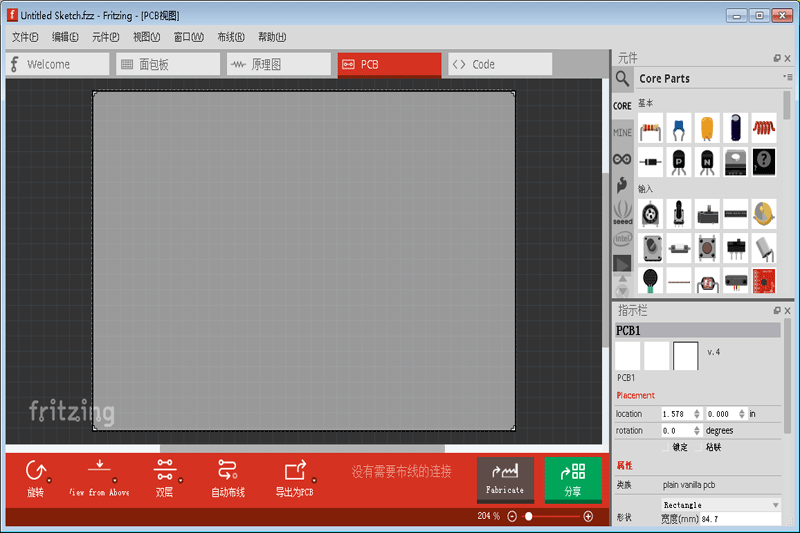Select the resistor part in Core Parts
This screenshot has width=800, height=533.
coord(651,127)
